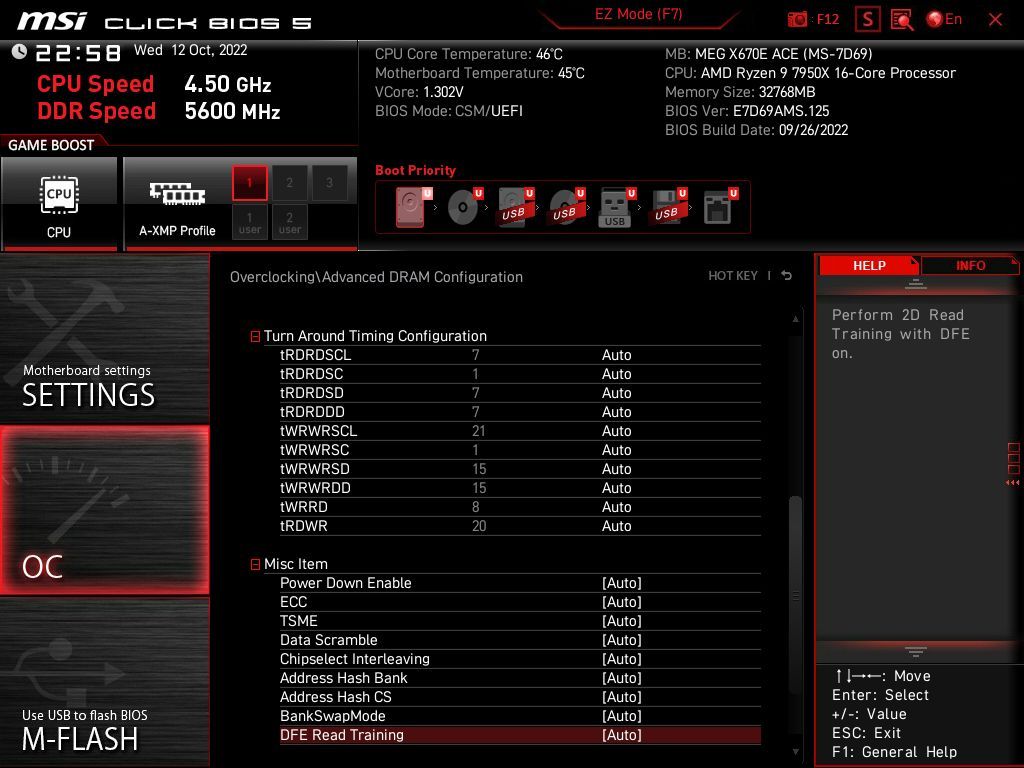Open the favorites 'S' icon in the top bar
The width and height of the screenshot is (1024, 768).
click(868, 19)
